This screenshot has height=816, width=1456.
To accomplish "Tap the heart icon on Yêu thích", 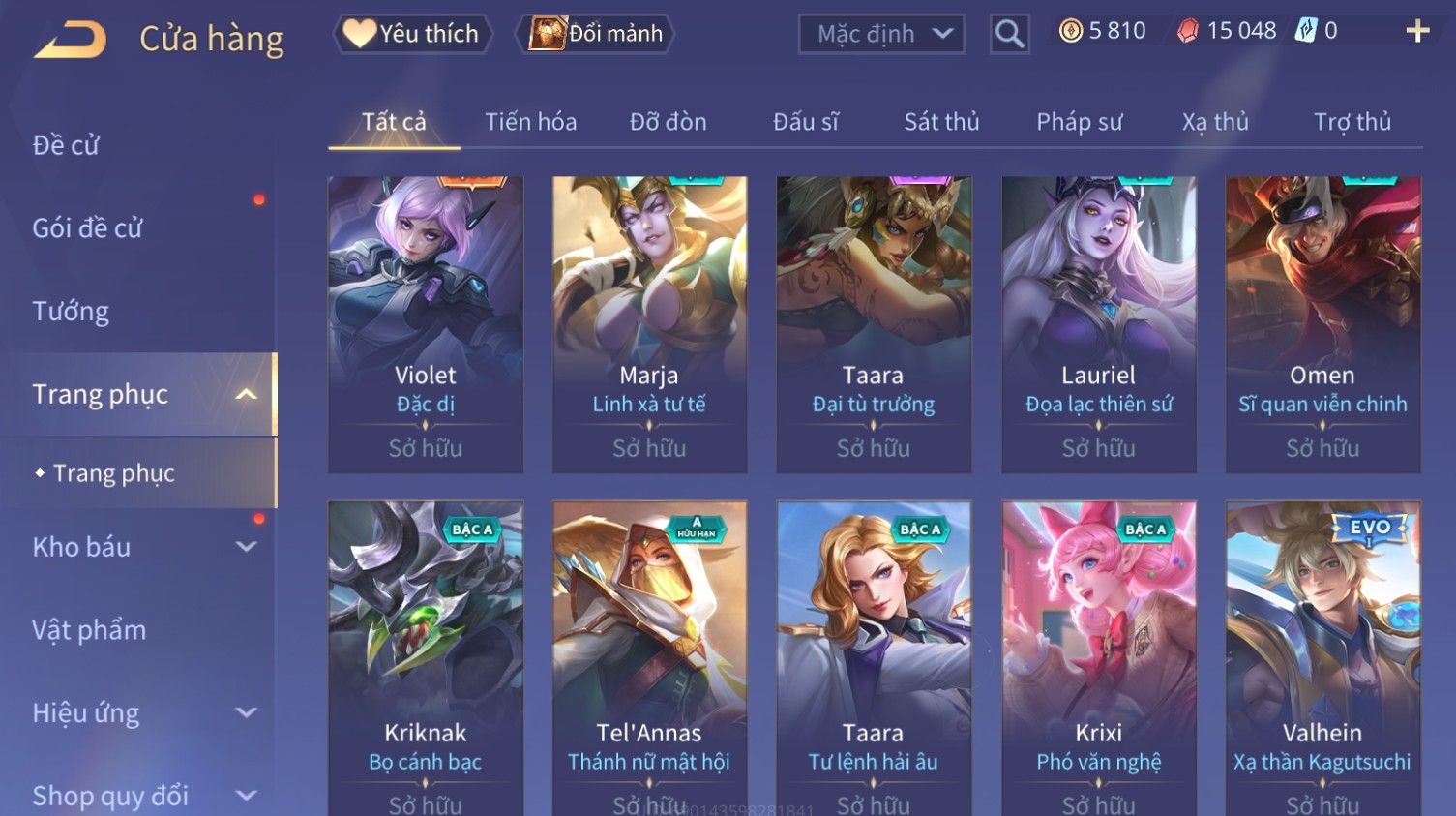I will [359, 34].
